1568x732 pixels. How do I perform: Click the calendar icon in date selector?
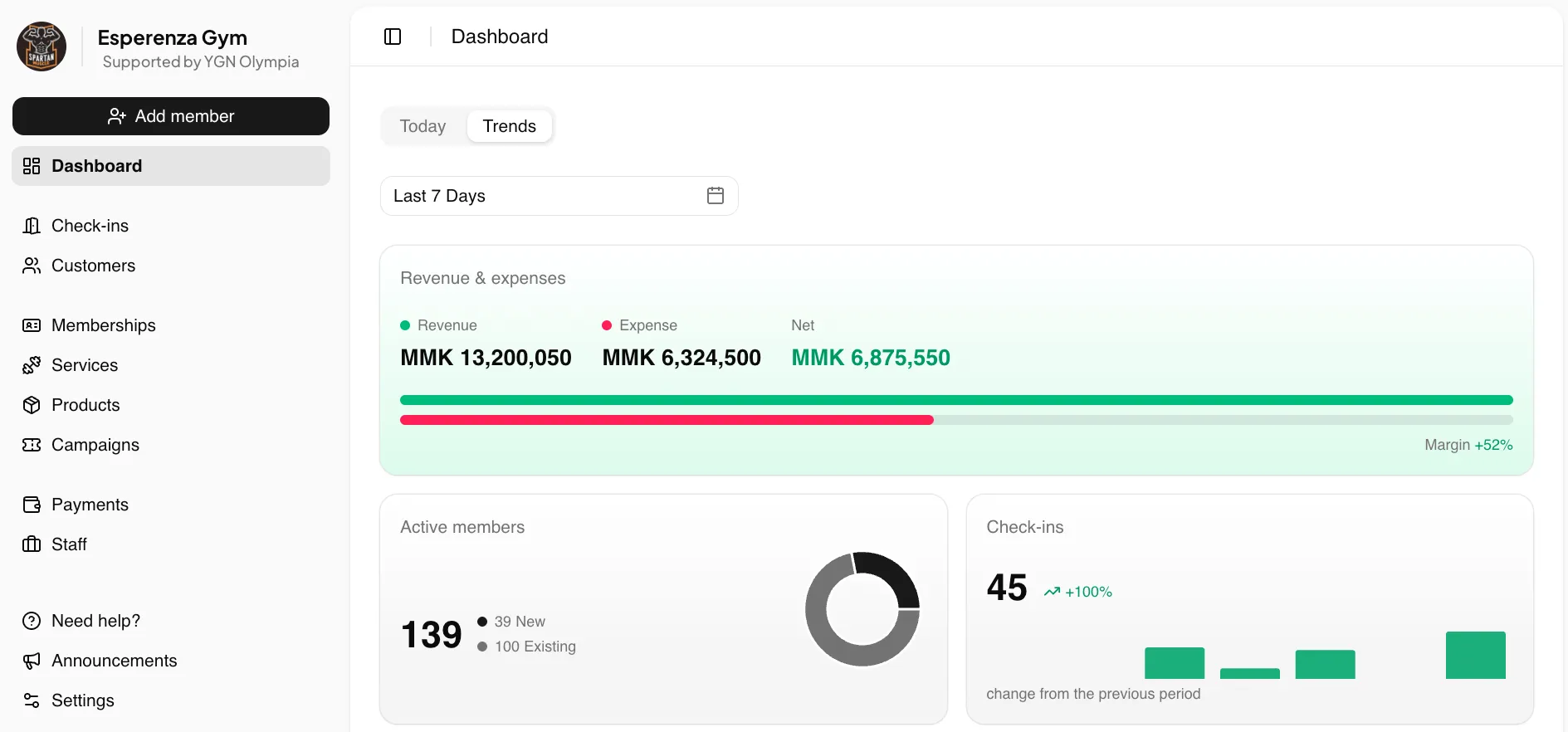coord(716,196)
